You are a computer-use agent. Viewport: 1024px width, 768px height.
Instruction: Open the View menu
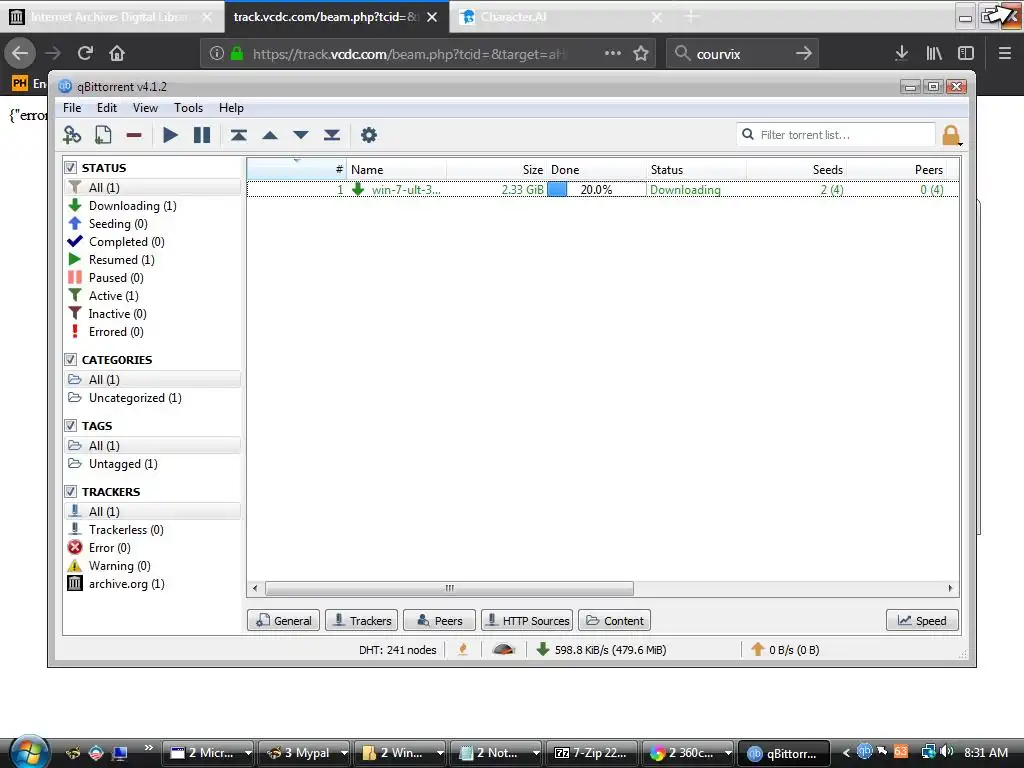145,108
